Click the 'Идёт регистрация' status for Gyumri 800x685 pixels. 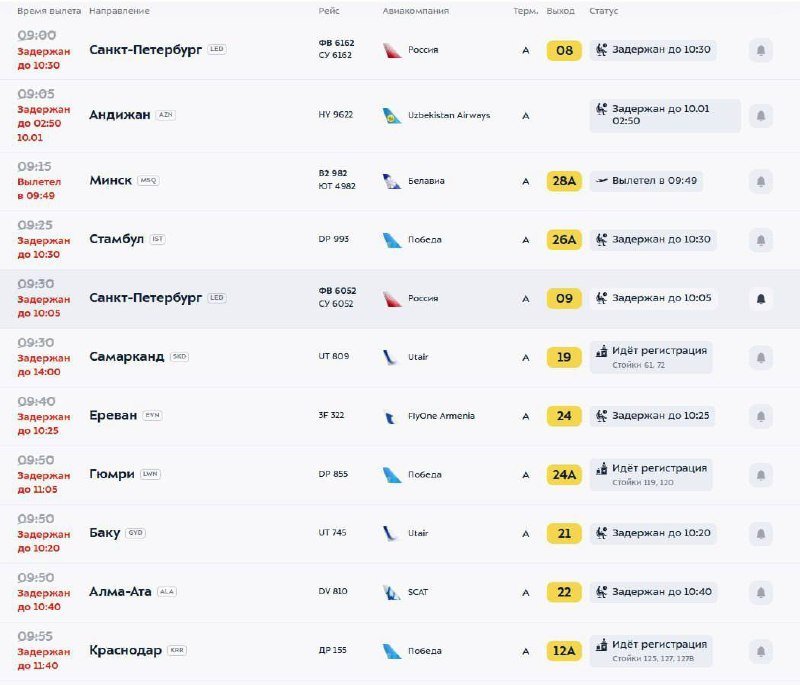pos(659,468)
